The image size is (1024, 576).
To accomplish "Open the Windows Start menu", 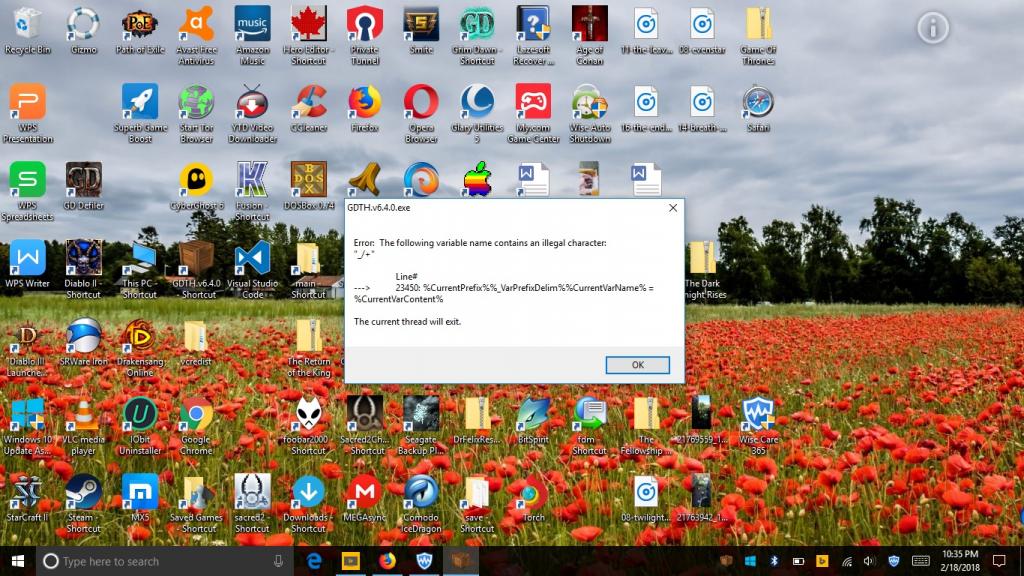I will 18,561.
